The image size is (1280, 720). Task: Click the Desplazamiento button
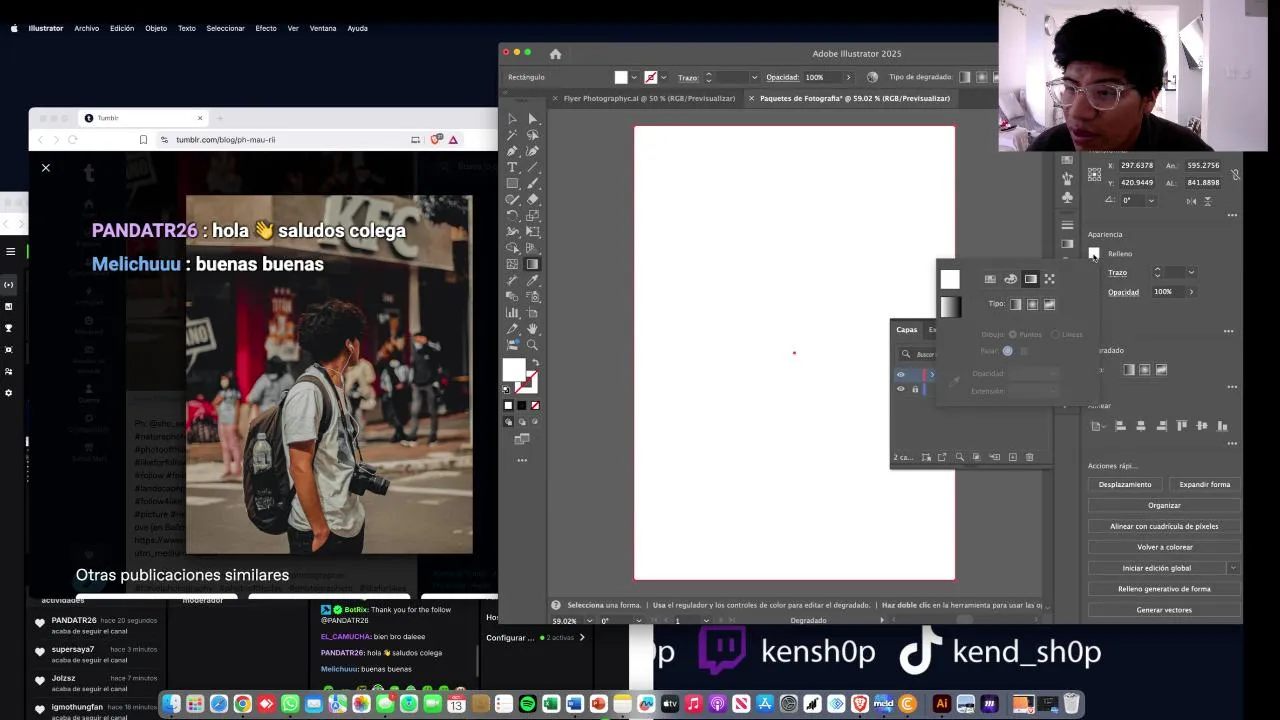click(x=1125, y=484)
